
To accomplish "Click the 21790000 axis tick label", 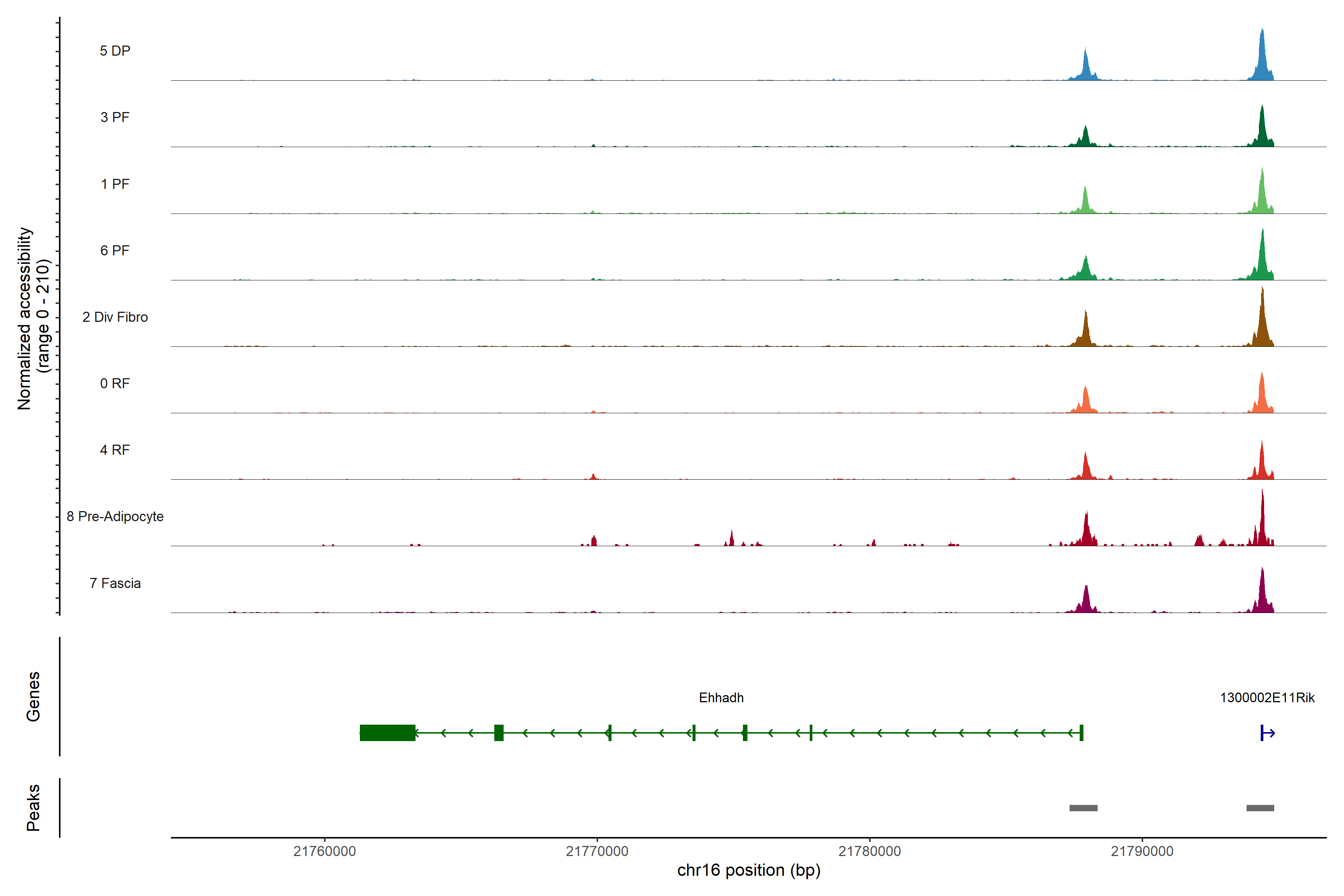I will pos(1142,852).
